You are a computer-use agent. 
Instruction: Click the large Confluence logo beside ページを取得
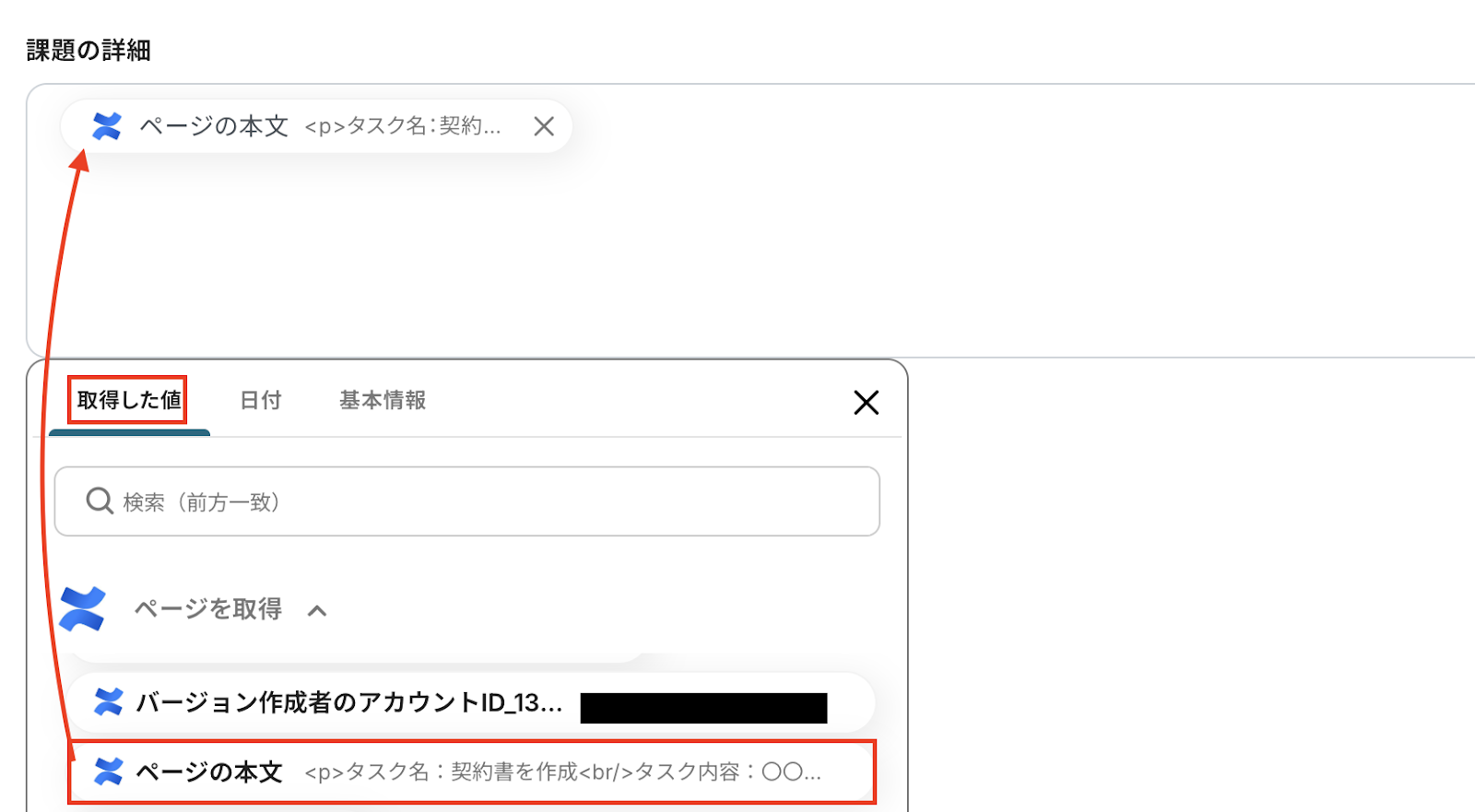tap(82, 609)
